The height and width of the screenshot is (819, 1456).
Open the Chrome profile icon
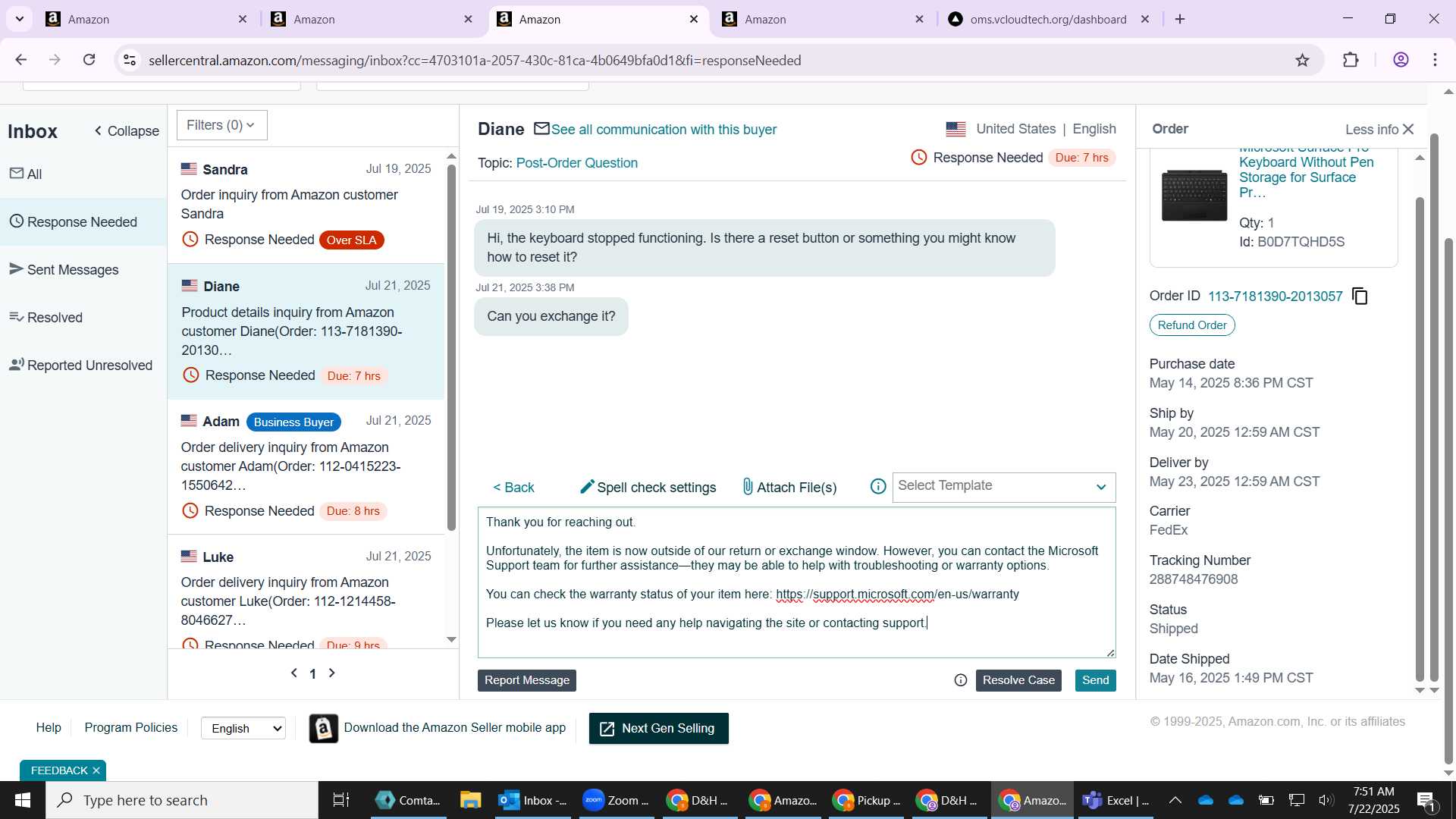pos(1401,60)
